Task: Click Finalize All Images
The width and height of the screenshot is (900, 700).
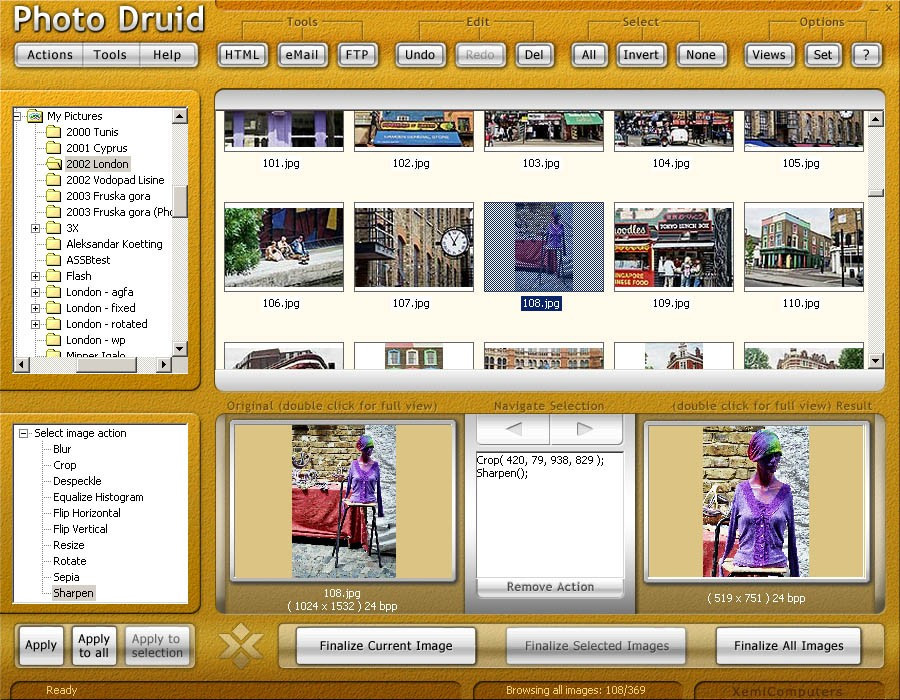Action: (x=789, y=646)
